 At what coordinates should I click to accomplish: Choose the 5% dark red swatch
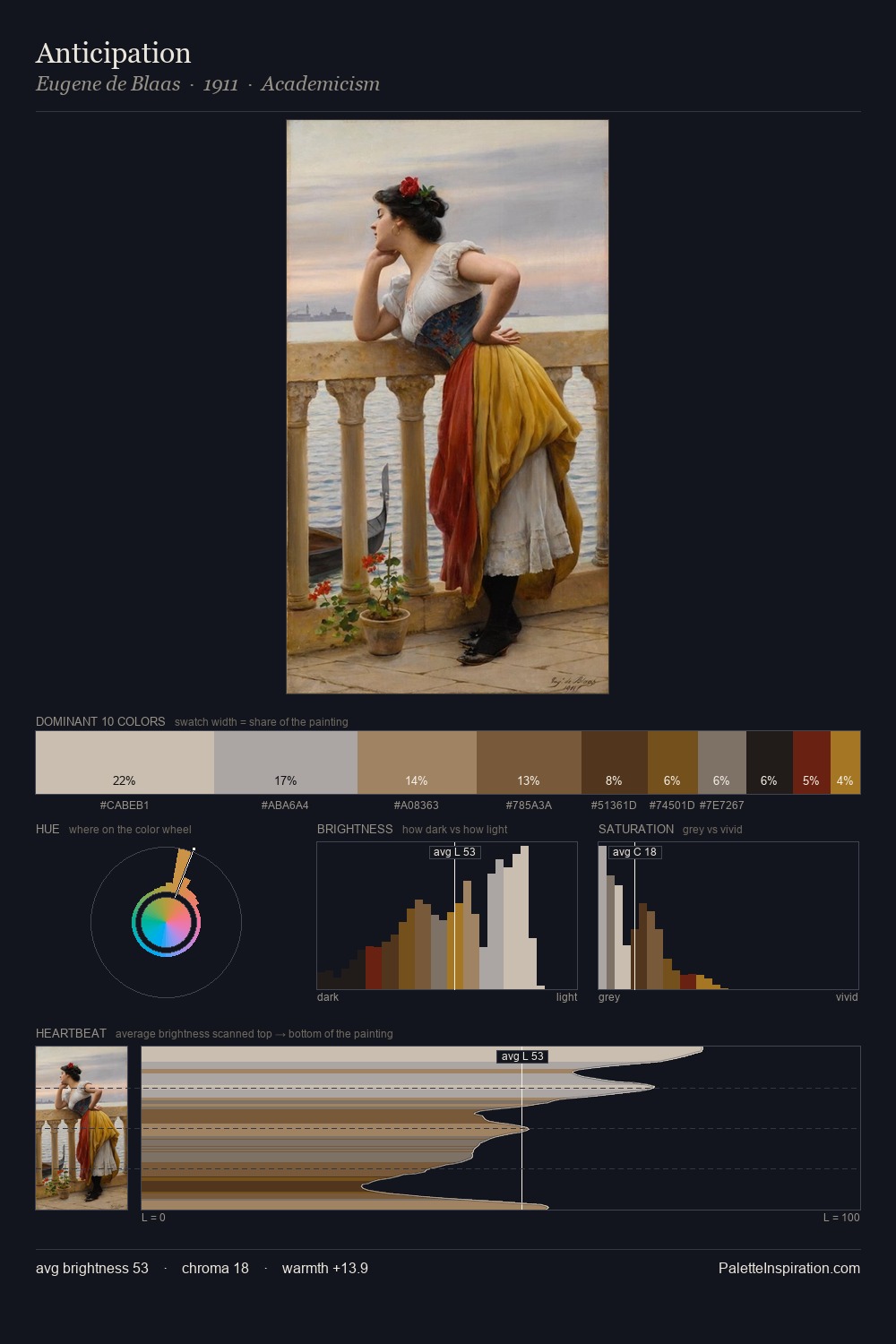tap(812, 762)
